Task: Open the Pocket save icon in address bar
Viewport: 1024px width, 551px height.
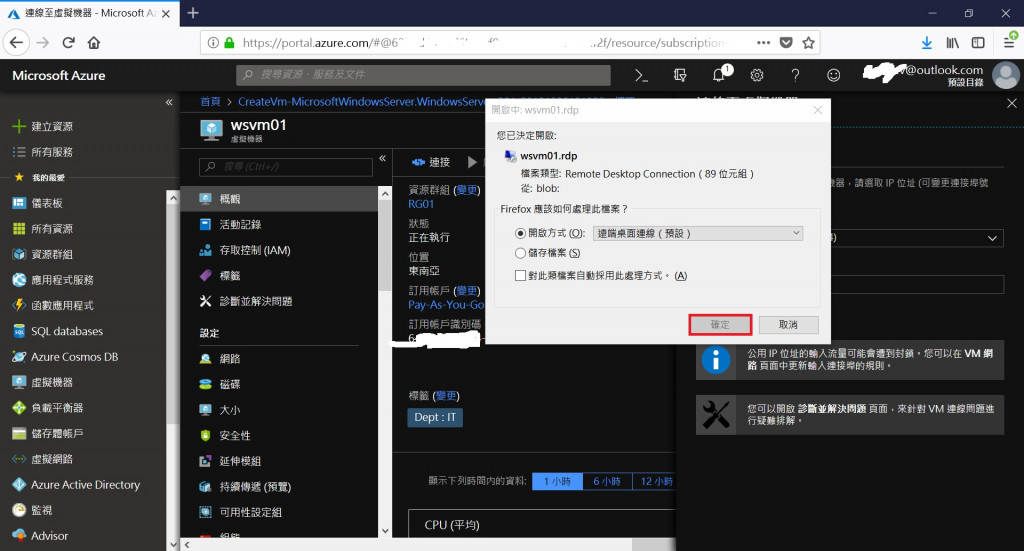Action: pos(786,43)
